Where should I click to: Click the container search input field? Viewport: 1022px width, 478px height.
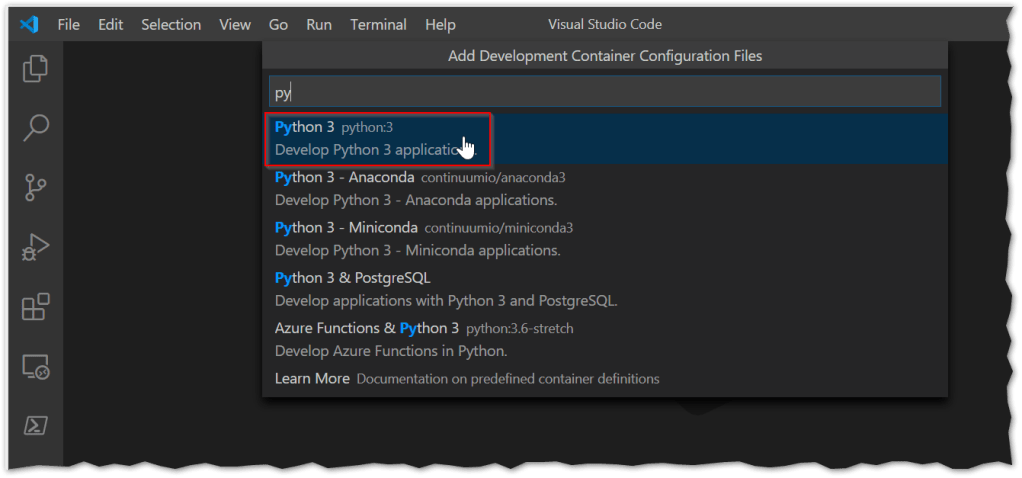tap(604, 93)
